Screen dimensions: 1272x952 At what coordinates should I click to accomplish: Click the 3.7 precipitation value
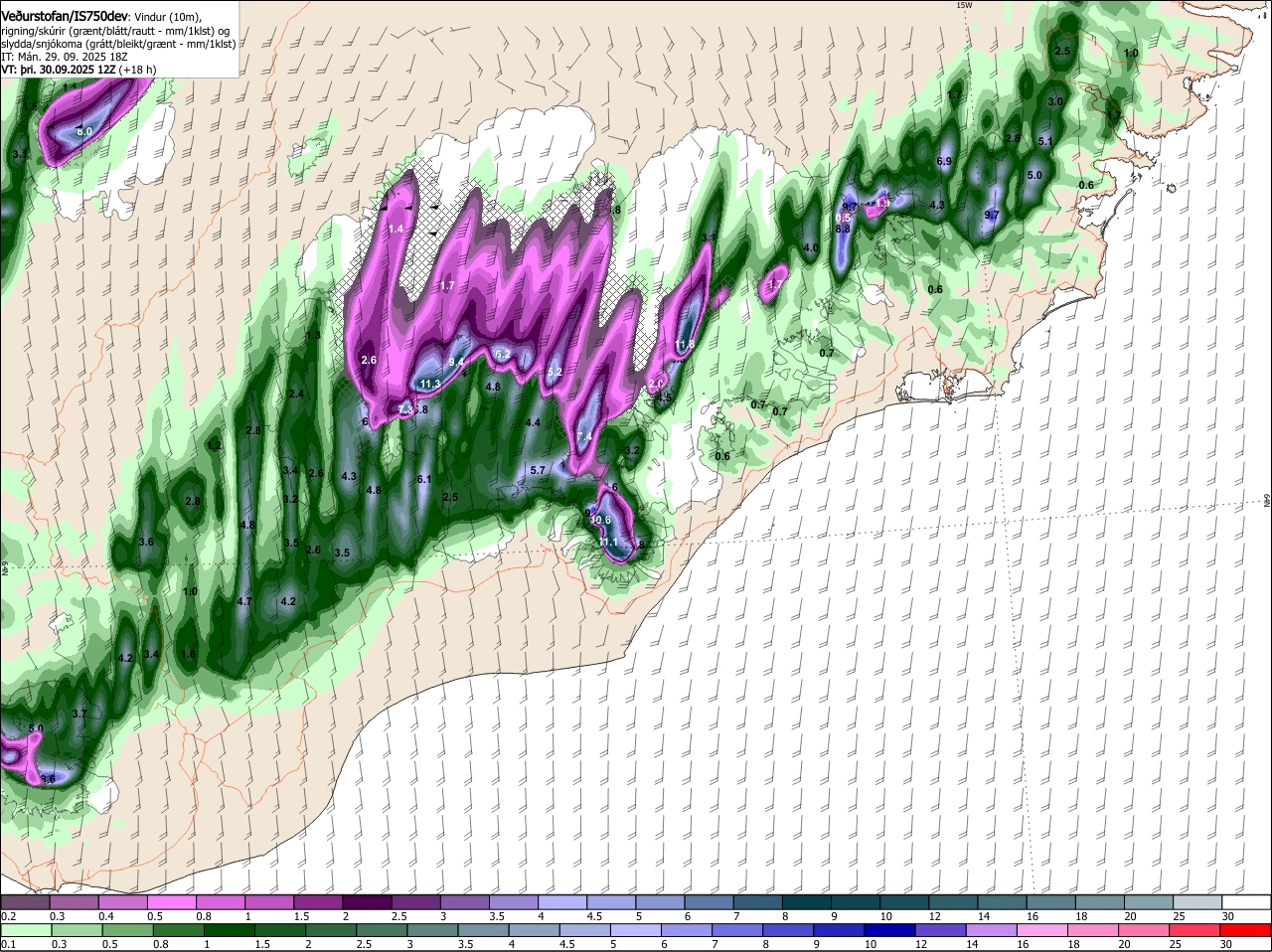(x=80, y=714)
